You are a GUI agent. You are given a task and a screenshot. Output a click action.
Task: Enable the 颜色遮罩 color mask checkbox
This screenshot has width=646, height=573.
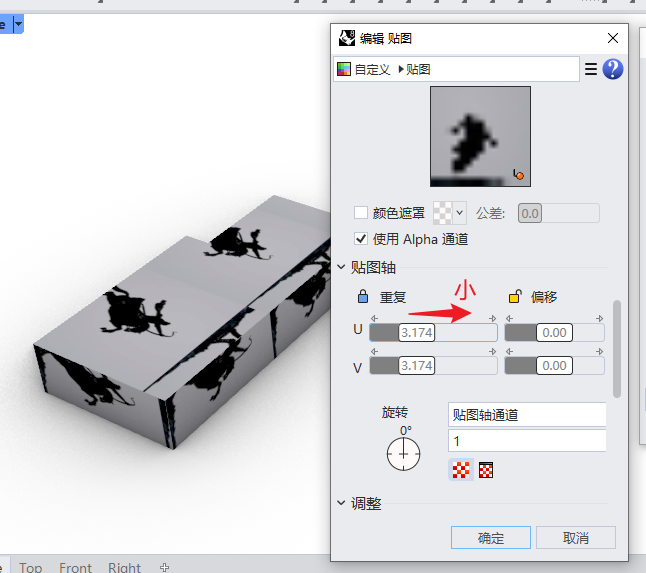tap(361, 213)
